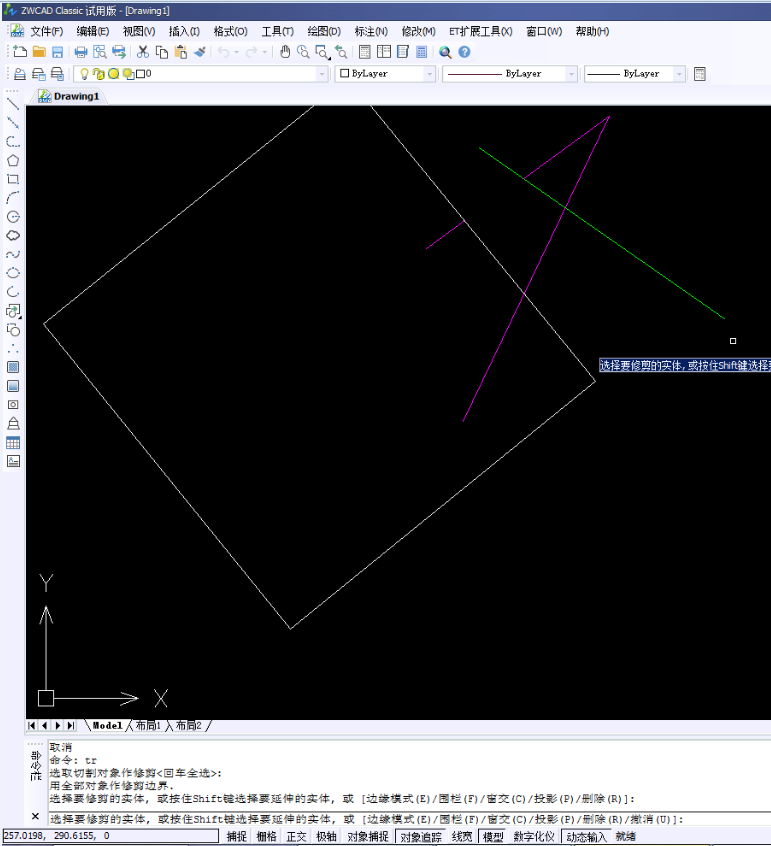Open the ByLayer linetype dropdown
Viewport: 771px width, 846px height.
[x=571, y=74]
